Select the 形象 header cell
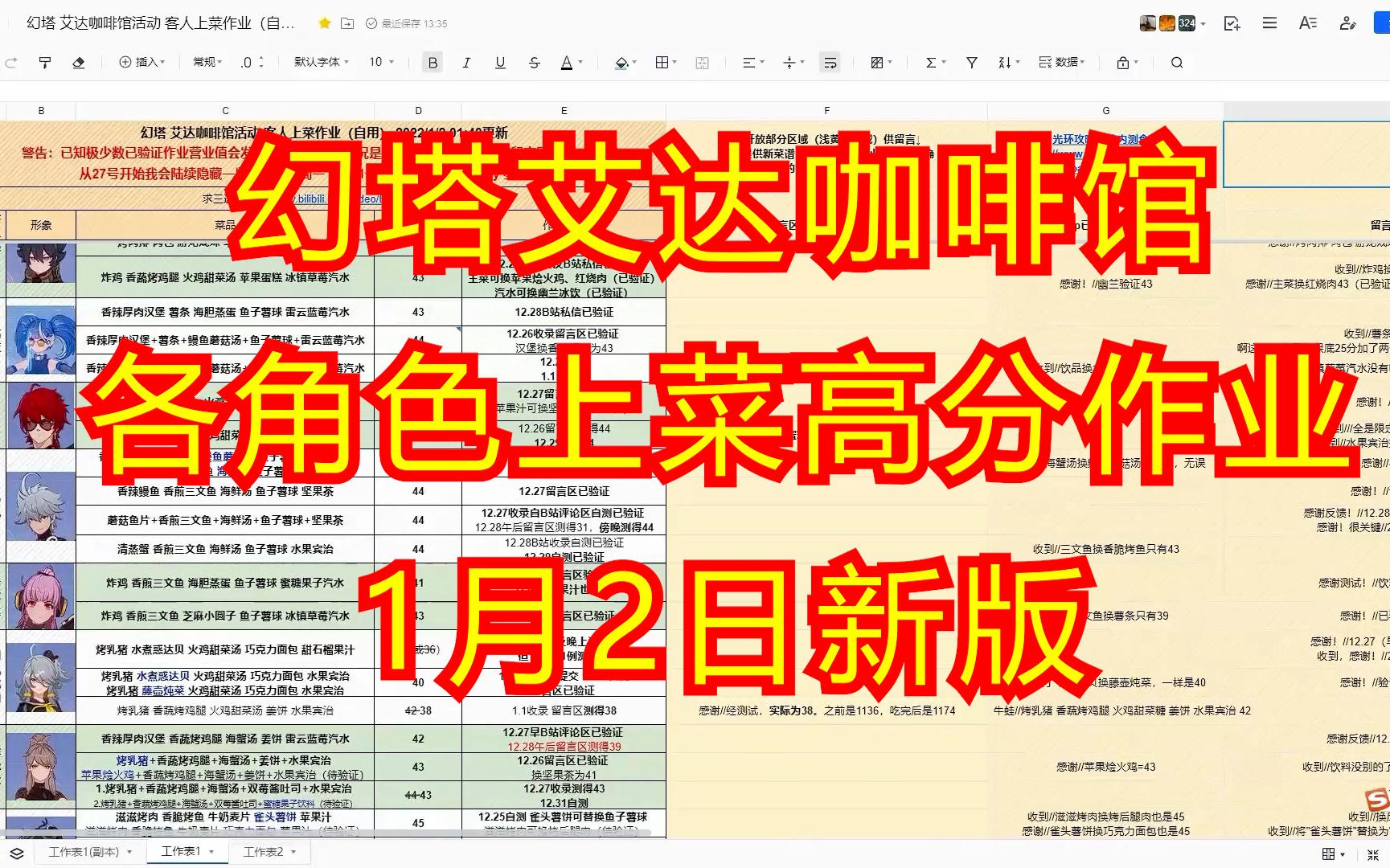Image resolution: width=1390 pixels, height=868 pixels. 41,225
